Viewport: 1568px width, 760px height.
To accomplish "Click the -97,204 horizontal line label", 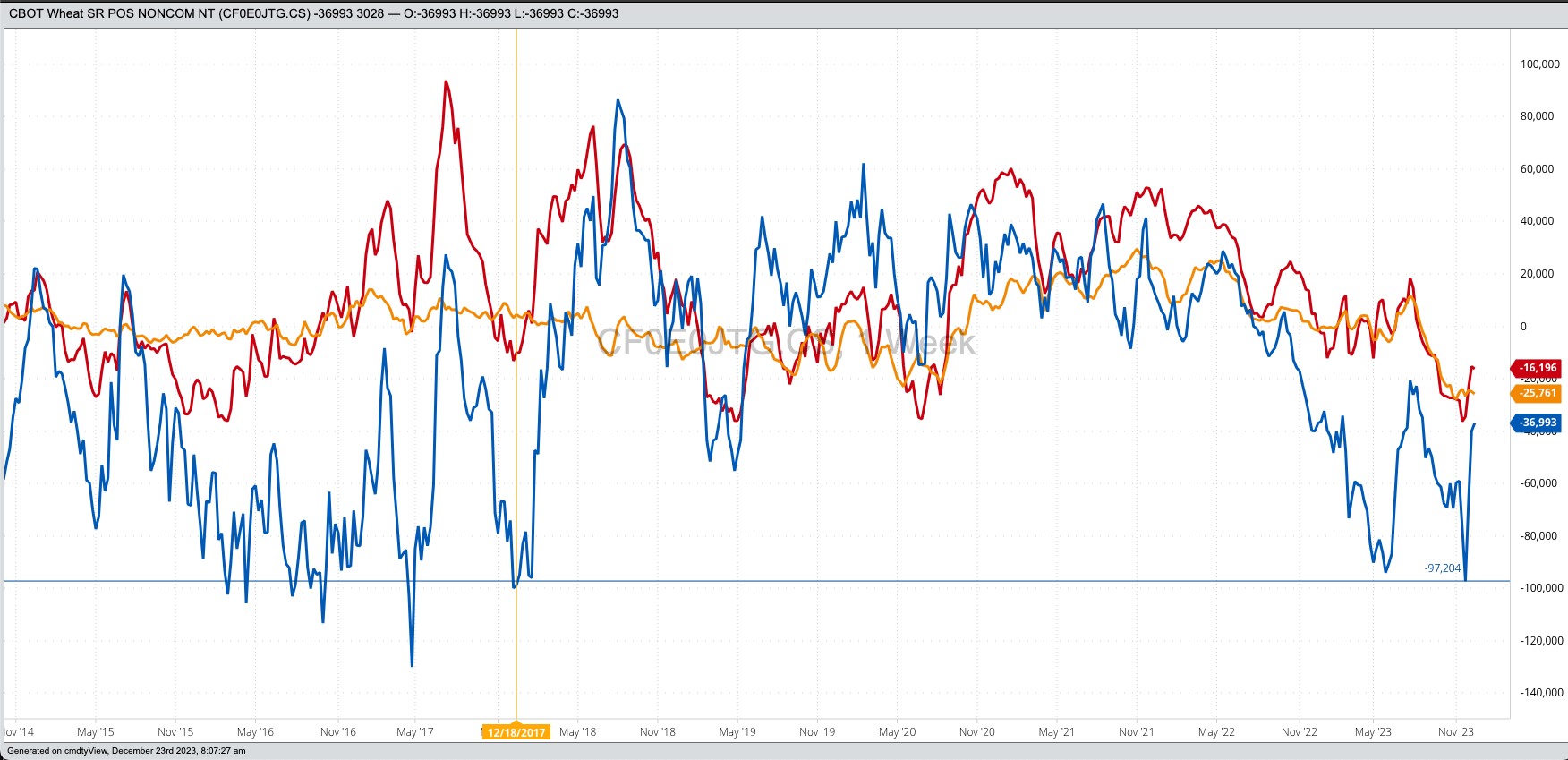I will (1442, 568).
